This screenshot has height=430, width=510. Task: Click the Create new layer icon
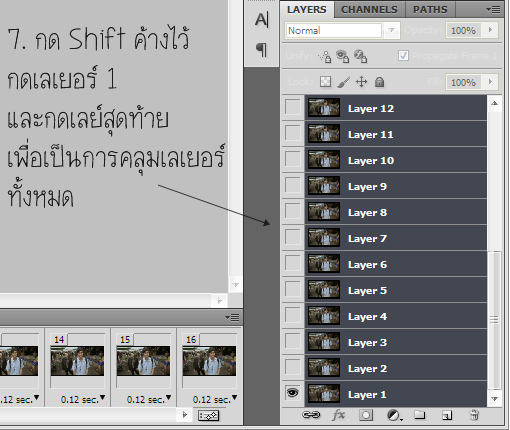click(447, 415)
